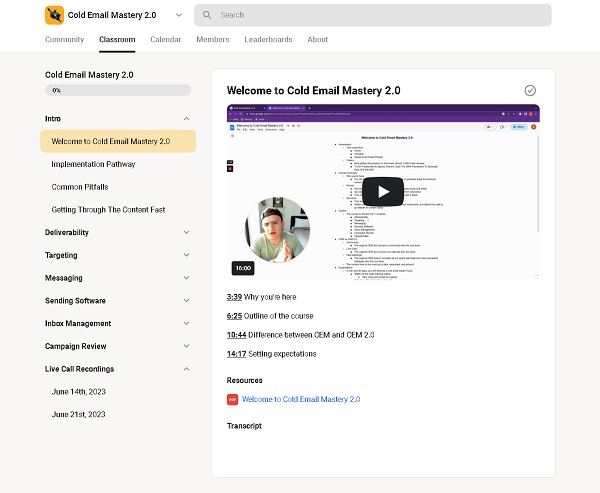This screenshot has width=600, height=493.
Task: Open the Calendar tab
Action: [x=166, y=39]
